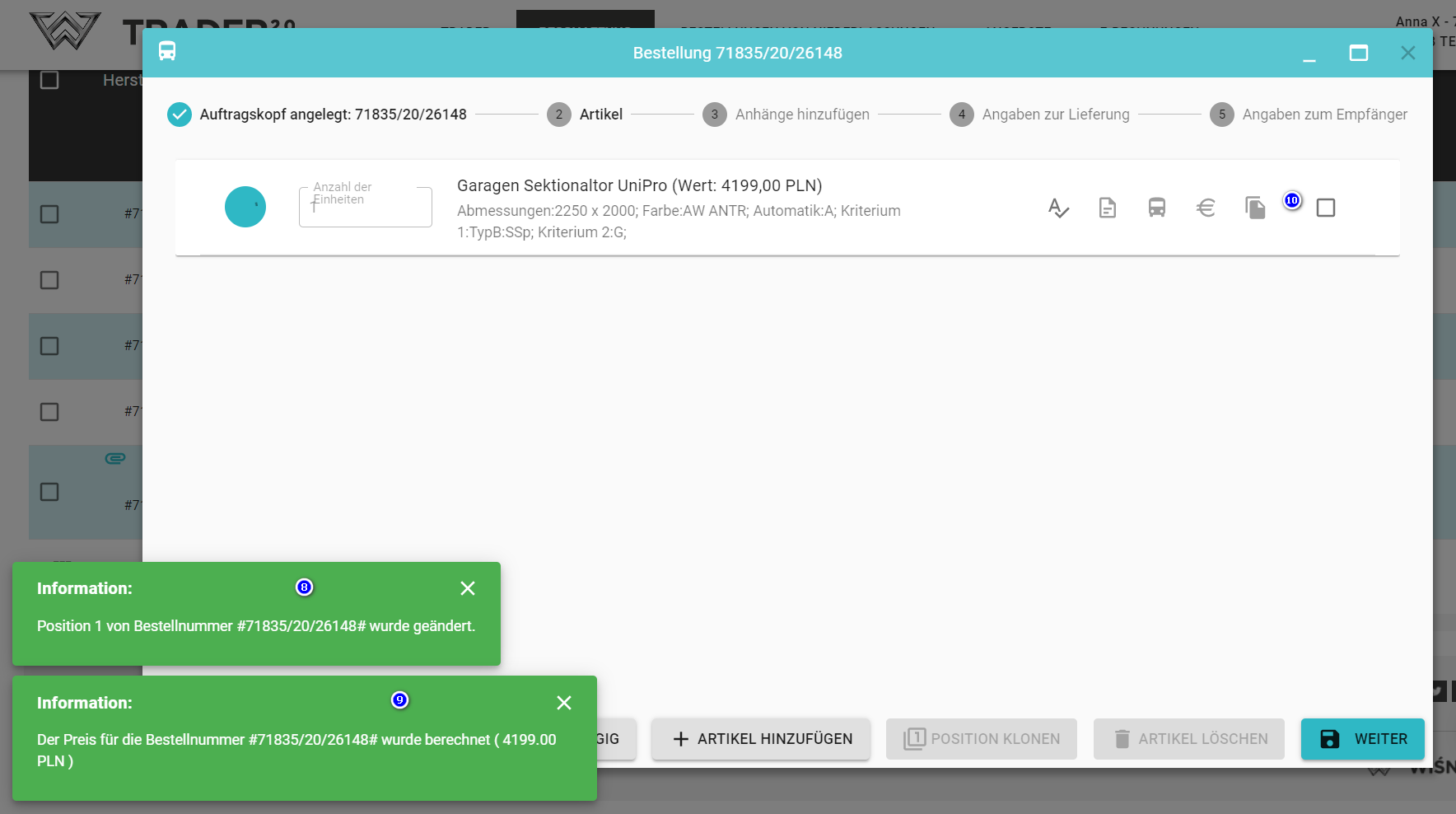
Task: Go to step 3 Anhänge hinzufügen
Action: click(786, 115)
